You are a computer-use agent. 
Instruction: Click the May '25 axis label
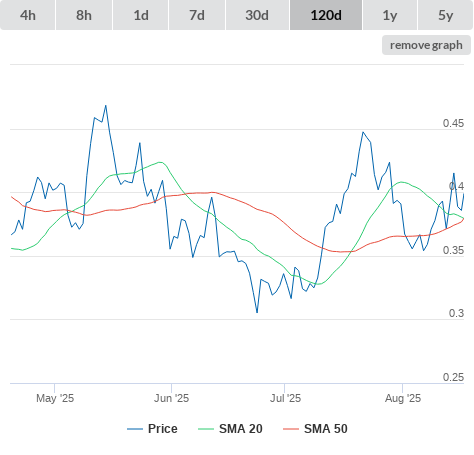[55, 398]
